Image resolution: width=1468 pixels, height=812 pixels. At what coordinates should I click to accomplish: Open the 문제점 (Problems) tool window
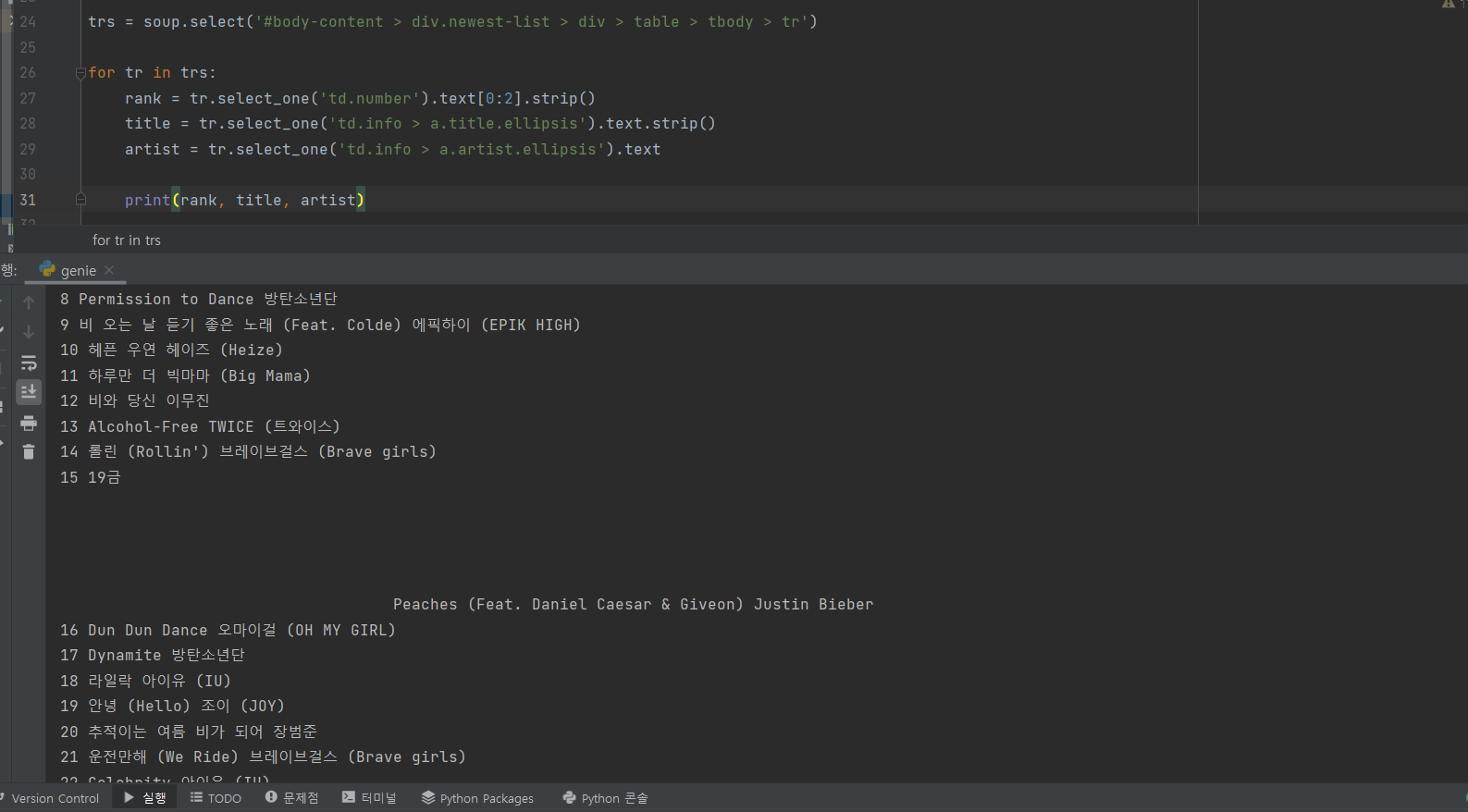(291, 798)
